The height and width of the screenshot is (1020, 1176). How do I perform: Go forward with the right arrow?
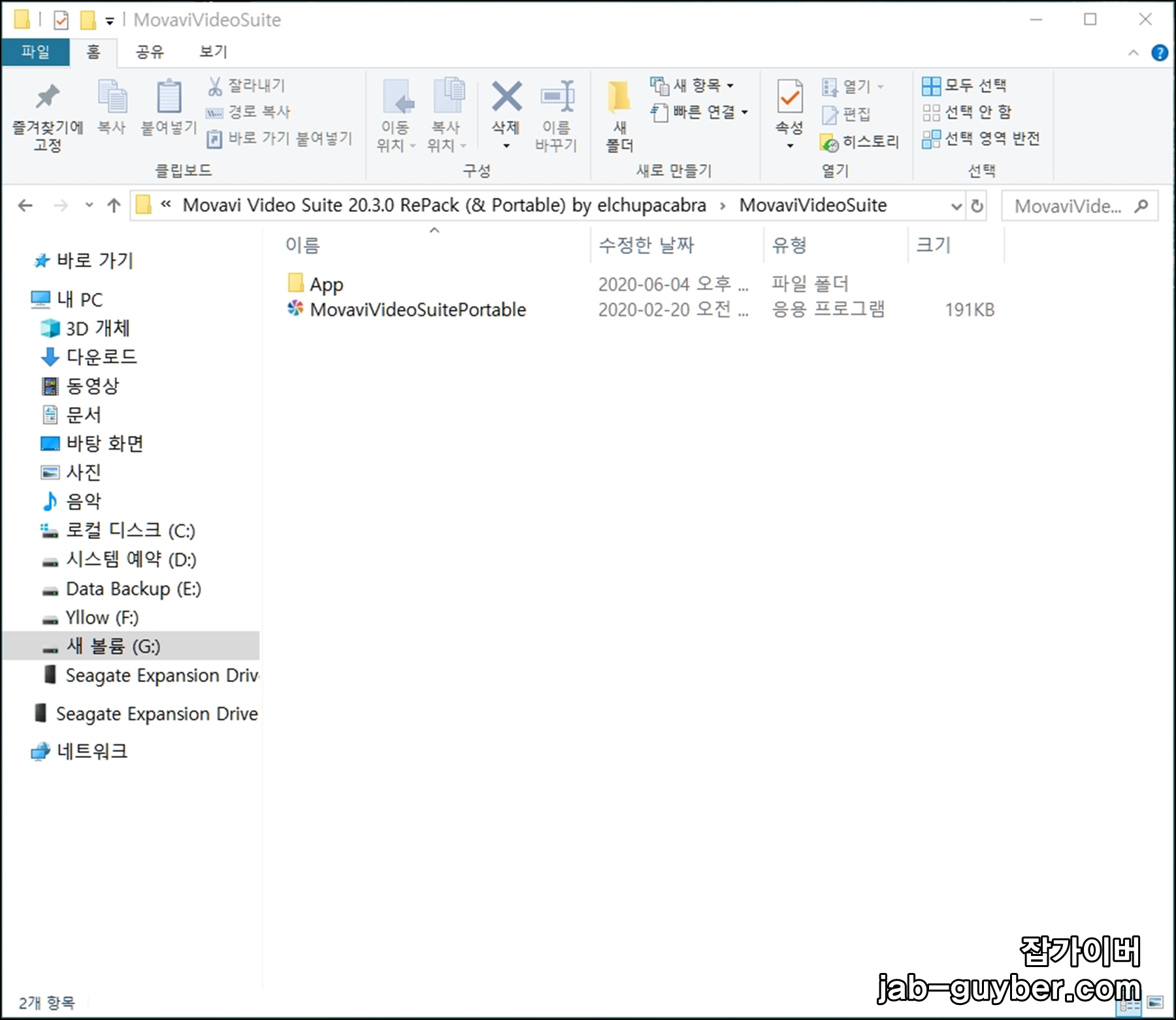click(61, 206)
